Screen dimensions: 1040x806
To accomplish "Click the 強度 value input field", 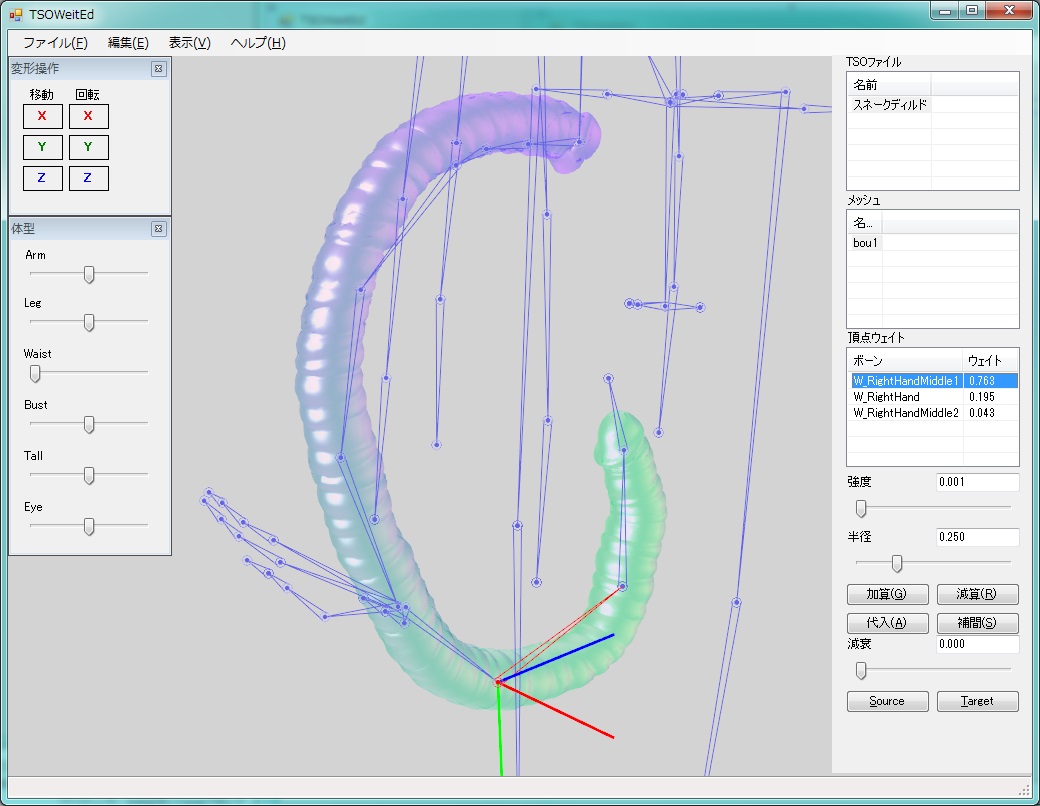I will (977, 482).
